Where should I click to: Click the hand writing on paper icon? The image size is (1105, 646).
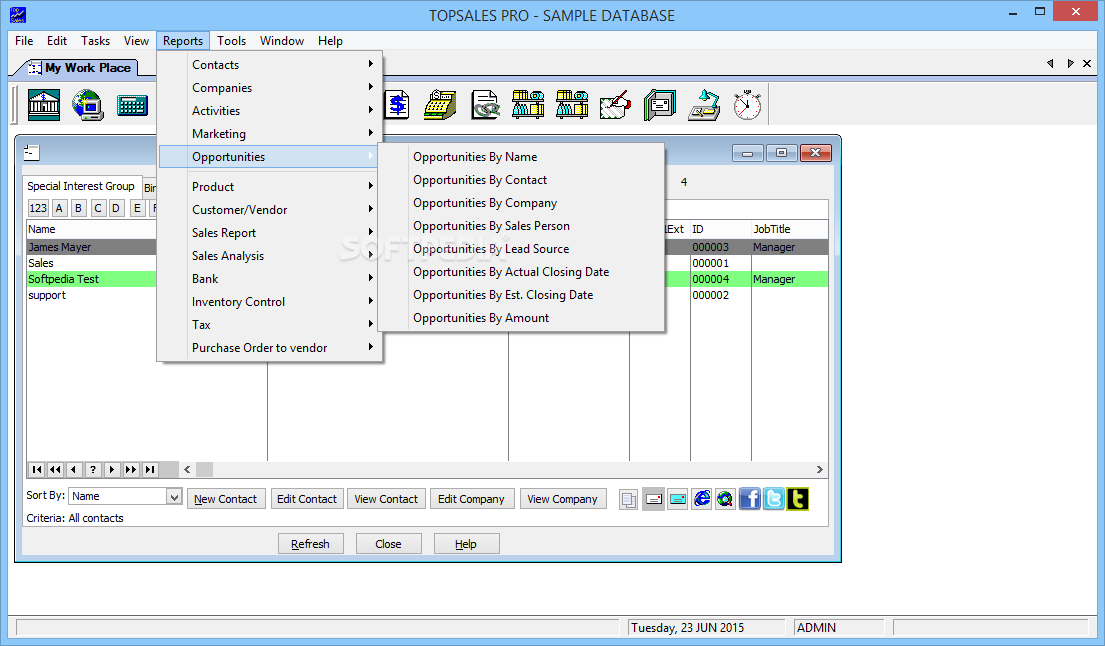click(x=615, y=105)
